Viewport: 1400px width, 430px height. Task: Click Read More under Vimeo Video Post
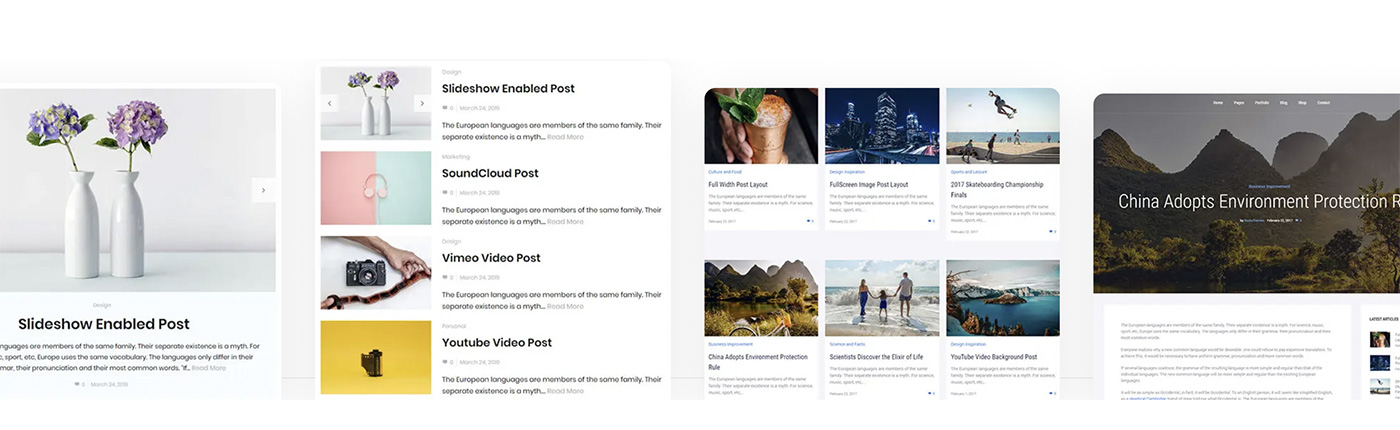565,306
